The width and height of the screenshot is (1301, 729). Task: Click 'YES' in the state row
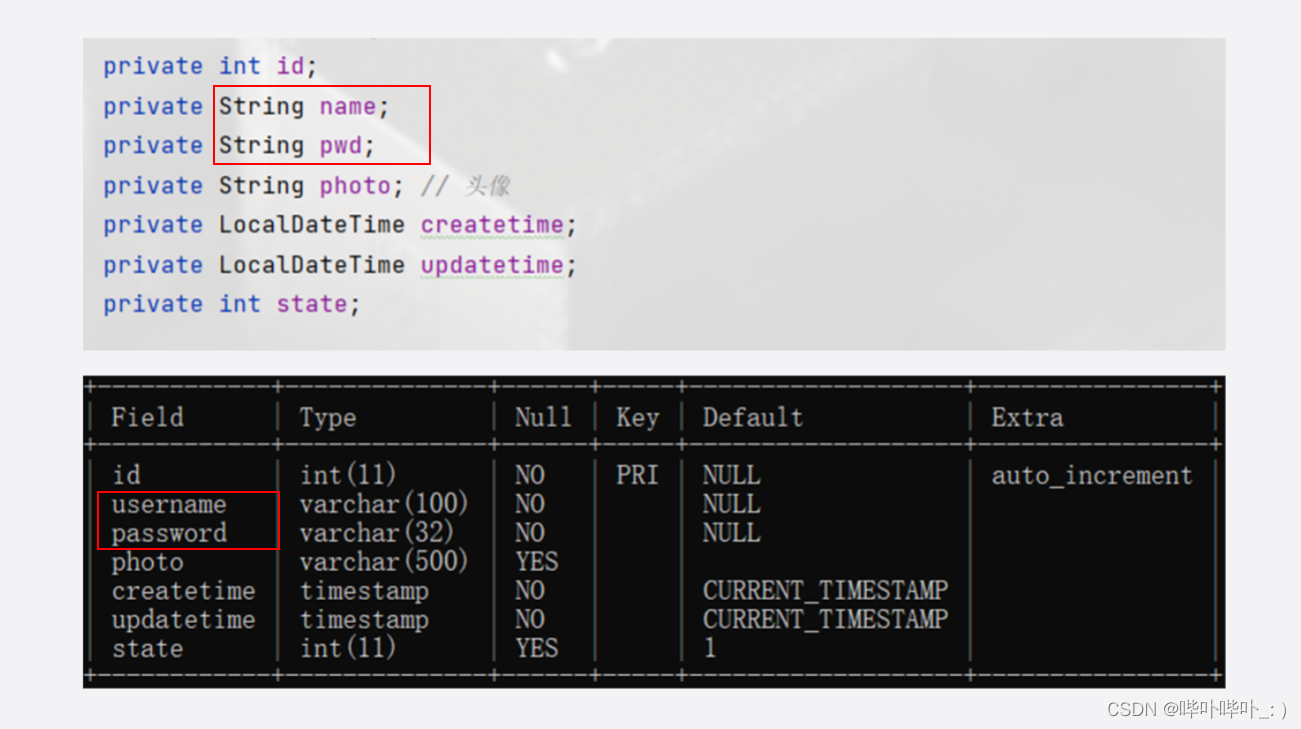pos(536,649)
